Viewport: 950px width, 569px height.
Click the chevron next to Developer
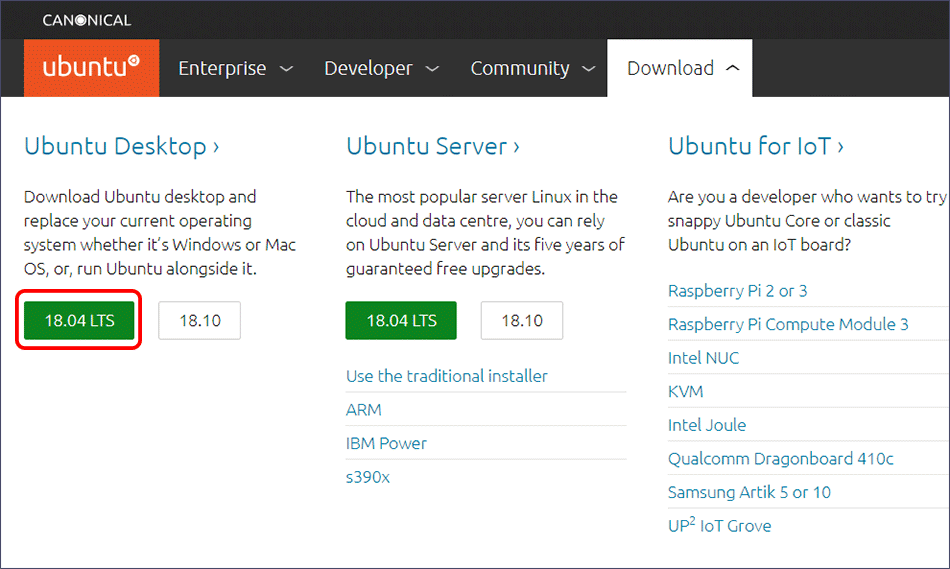pyautogui.click(x=432, y=69)
